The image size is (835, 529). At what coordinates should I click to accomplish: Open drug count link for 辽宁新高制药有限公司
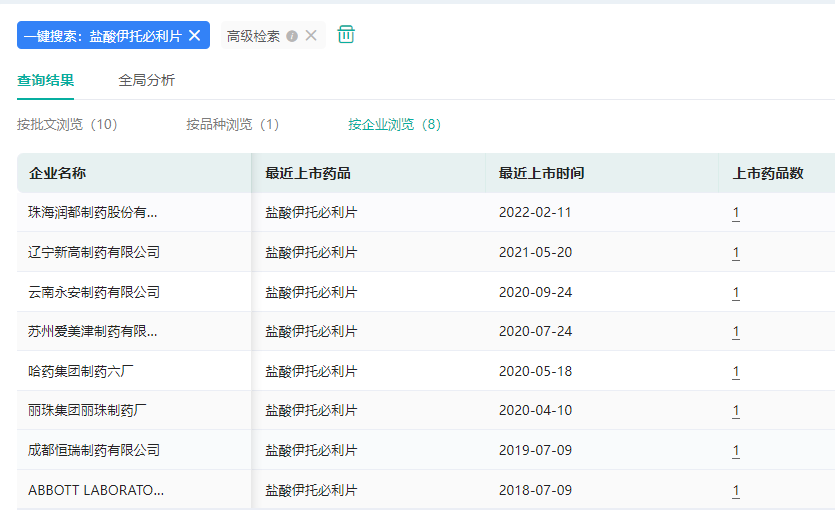736,253
